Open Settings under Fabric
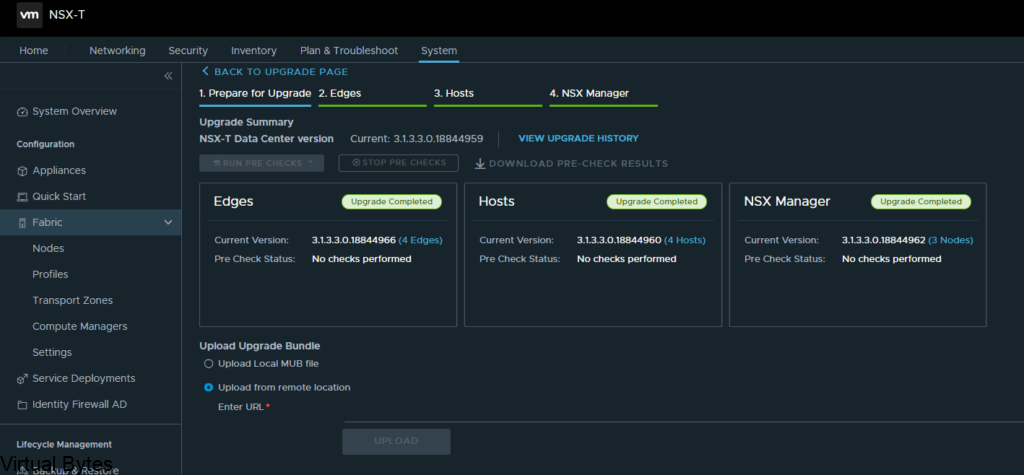Viewport: 1024px width, 475px height. pos(52,352)
